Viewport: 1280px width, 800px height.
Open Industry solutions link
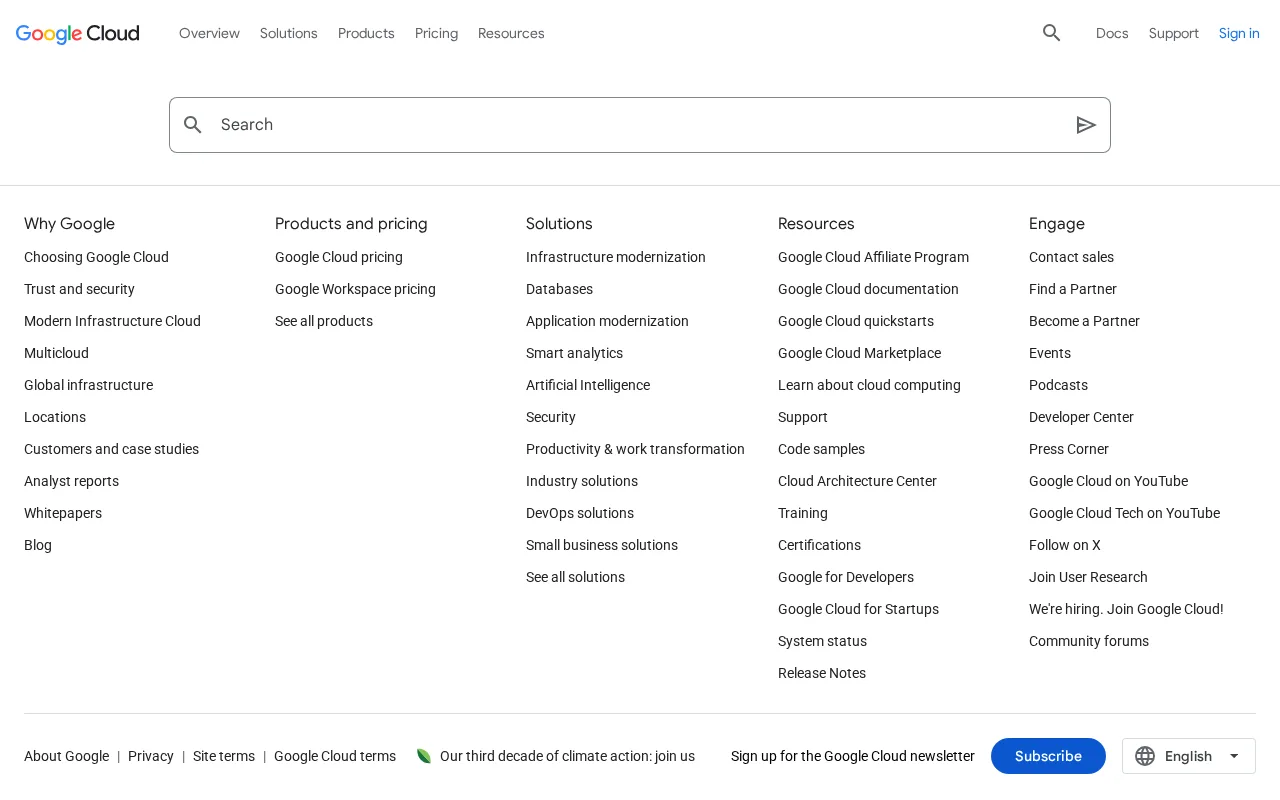[x=582, y=481]
